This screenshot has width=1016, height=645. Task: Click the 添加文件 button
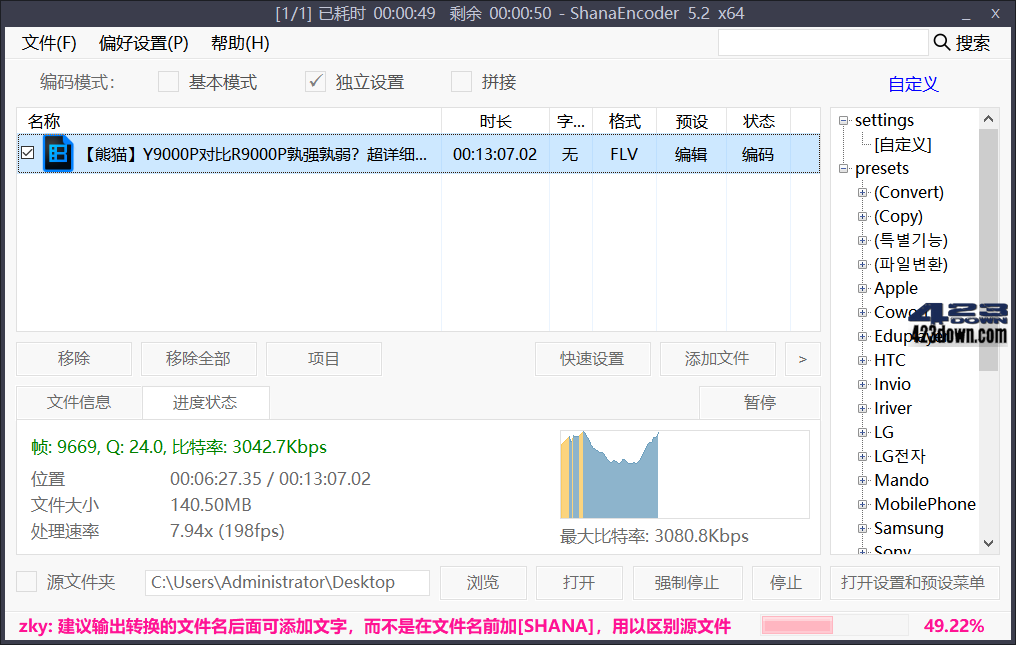pos(717,358)
